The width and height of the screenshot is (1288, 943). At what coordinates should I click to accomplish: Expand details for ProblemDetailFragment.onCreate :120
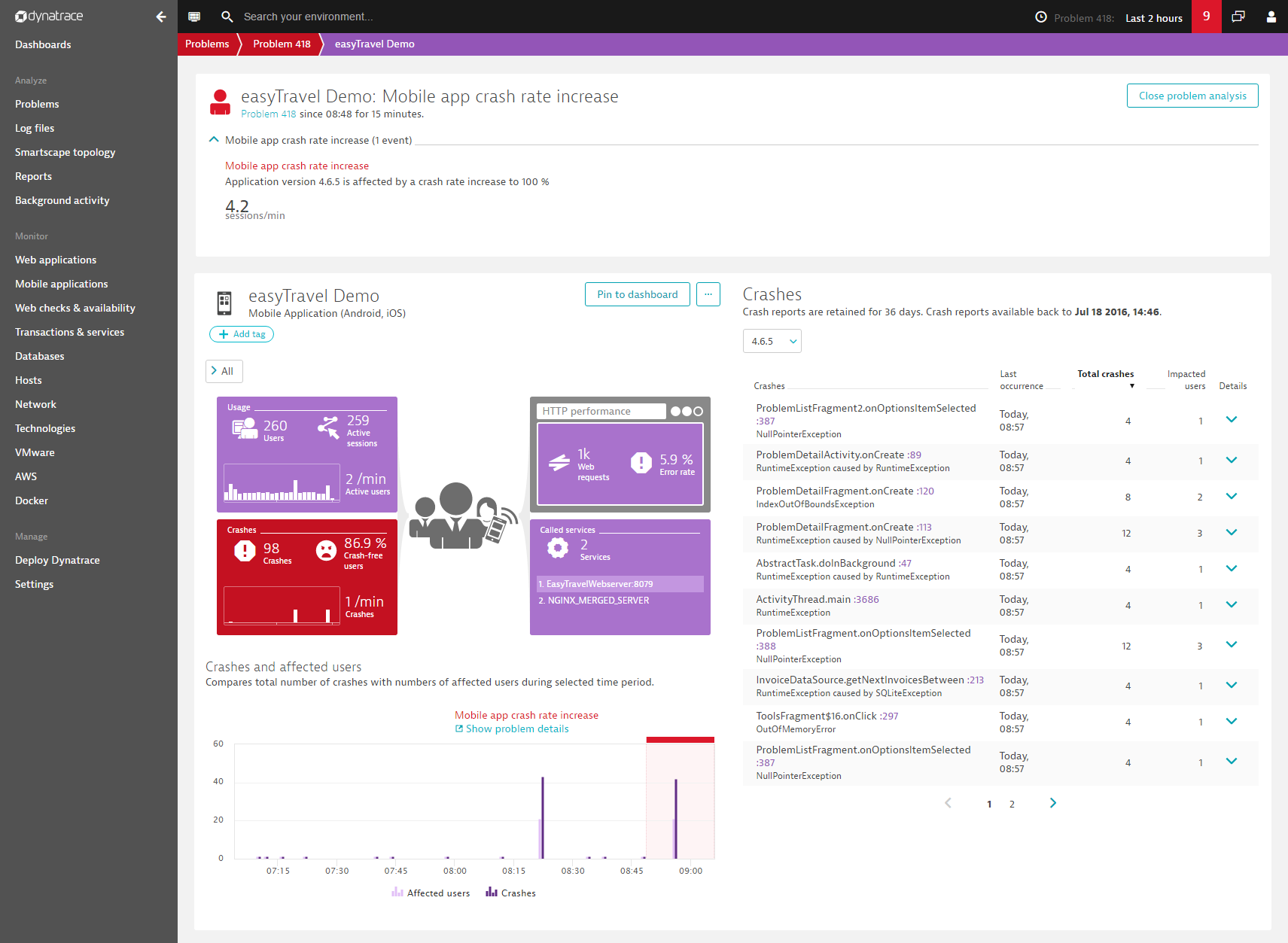[x=1232, y=496]
